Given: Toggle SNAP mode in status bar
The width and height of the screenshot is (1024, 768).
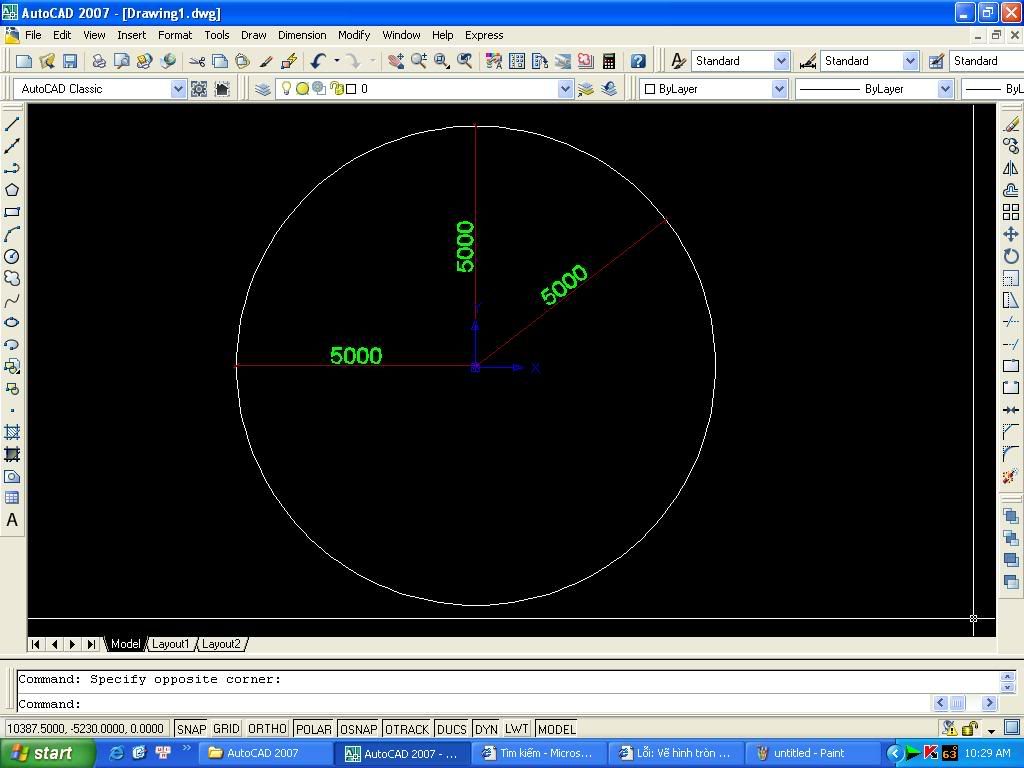Looking at the screenshot, I should coord(191,729).
